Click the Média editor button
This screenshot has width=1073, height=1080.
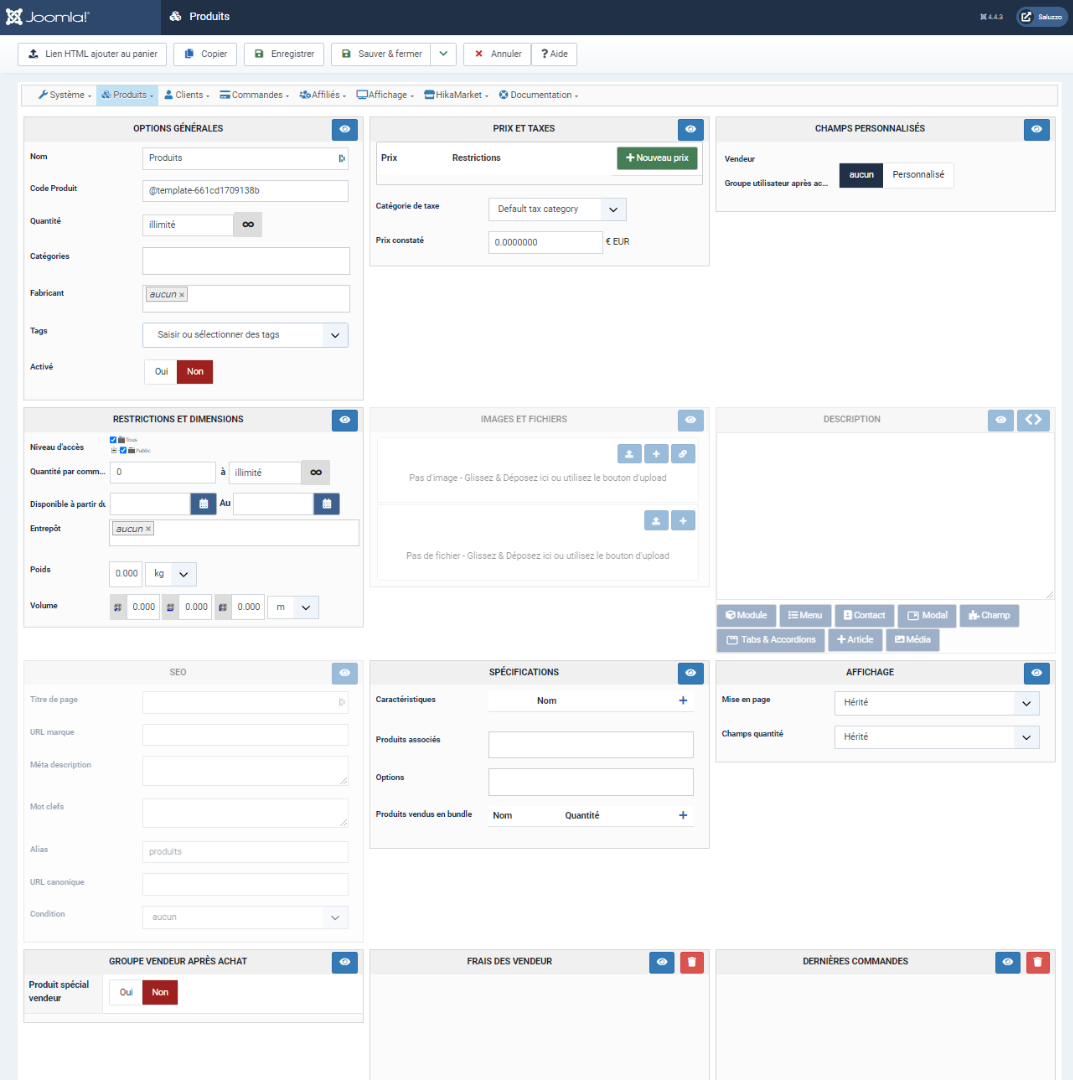tap(913, 640)
